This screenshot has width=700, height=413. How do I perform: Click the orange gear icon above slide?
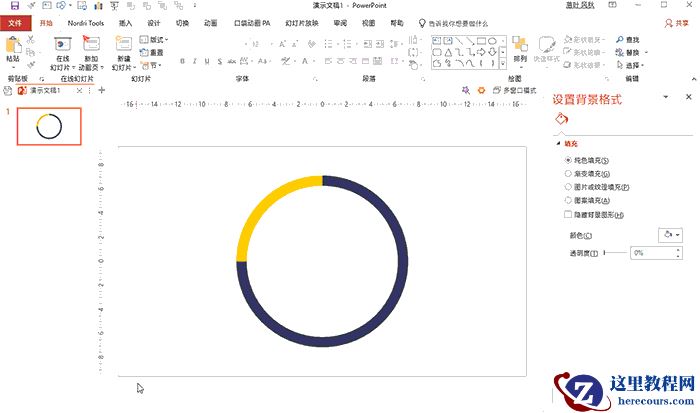(481, 90)
